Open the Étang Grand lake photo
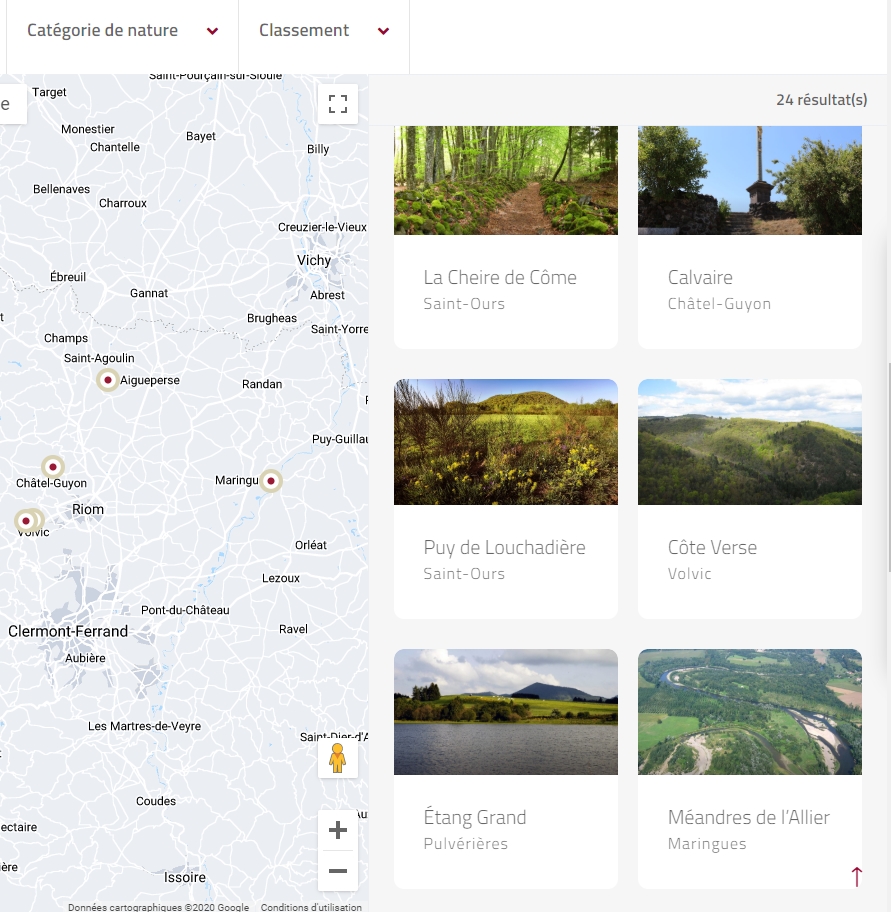Screen dimensions: 891x912 506,712
